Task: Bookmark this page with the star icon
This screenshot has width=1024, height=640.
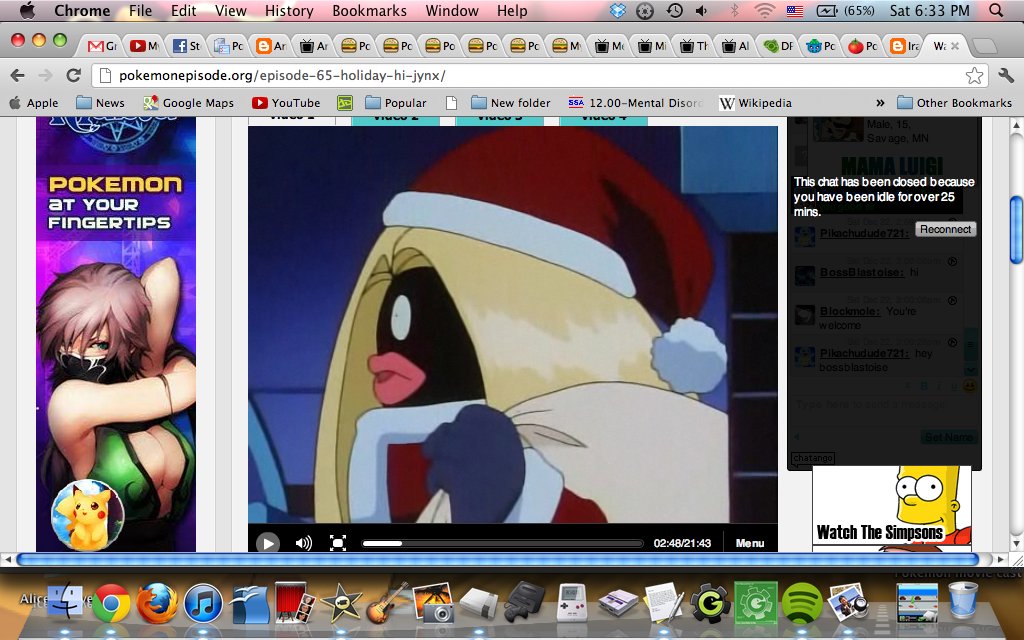Action: tap(974, 76)
